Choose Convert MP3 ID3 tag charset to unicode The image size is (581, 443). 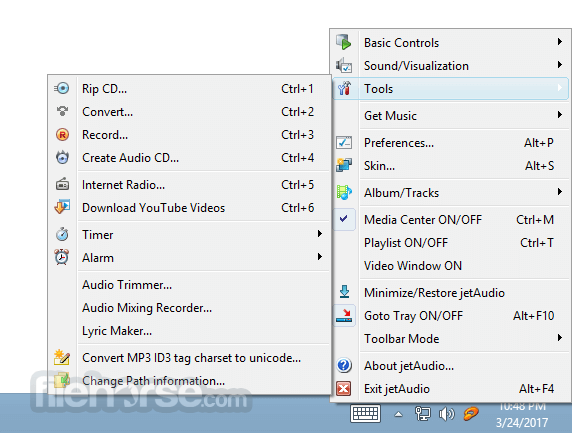coord(189,358)
